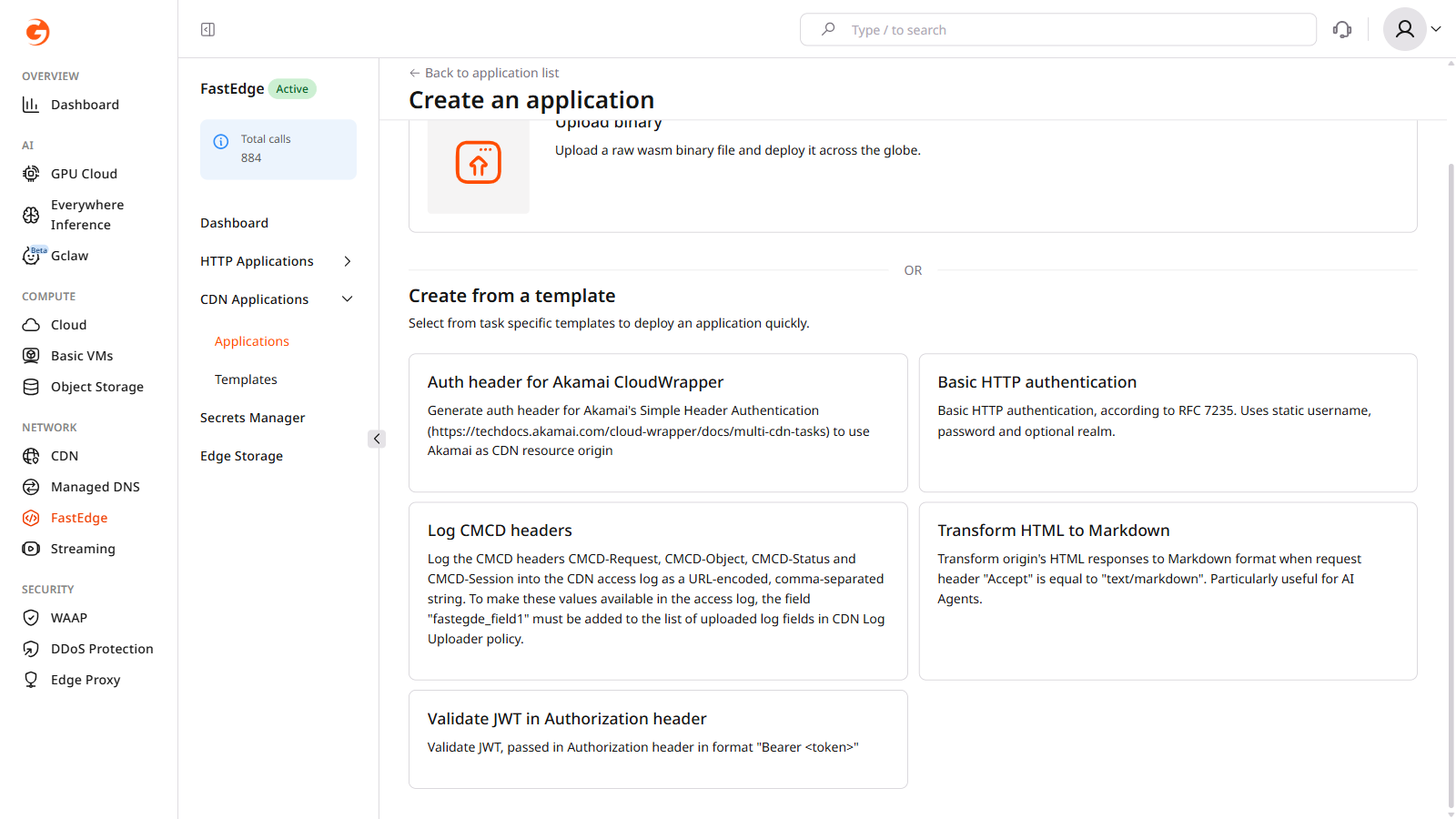Click the Total calls info icon
The image size is (1456, 819).
(x=221, y=141)
